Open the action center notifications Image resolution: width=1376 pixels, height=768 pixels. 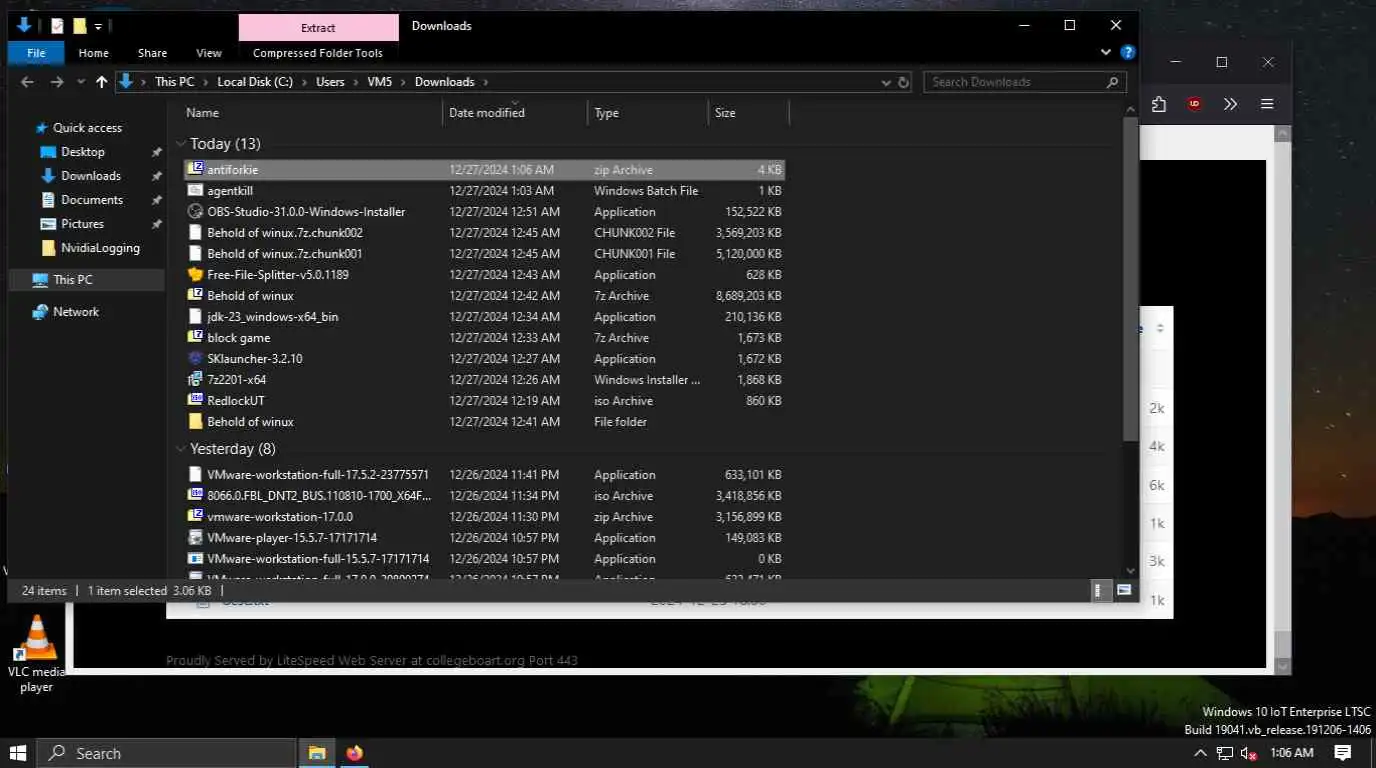[1343, 753]
